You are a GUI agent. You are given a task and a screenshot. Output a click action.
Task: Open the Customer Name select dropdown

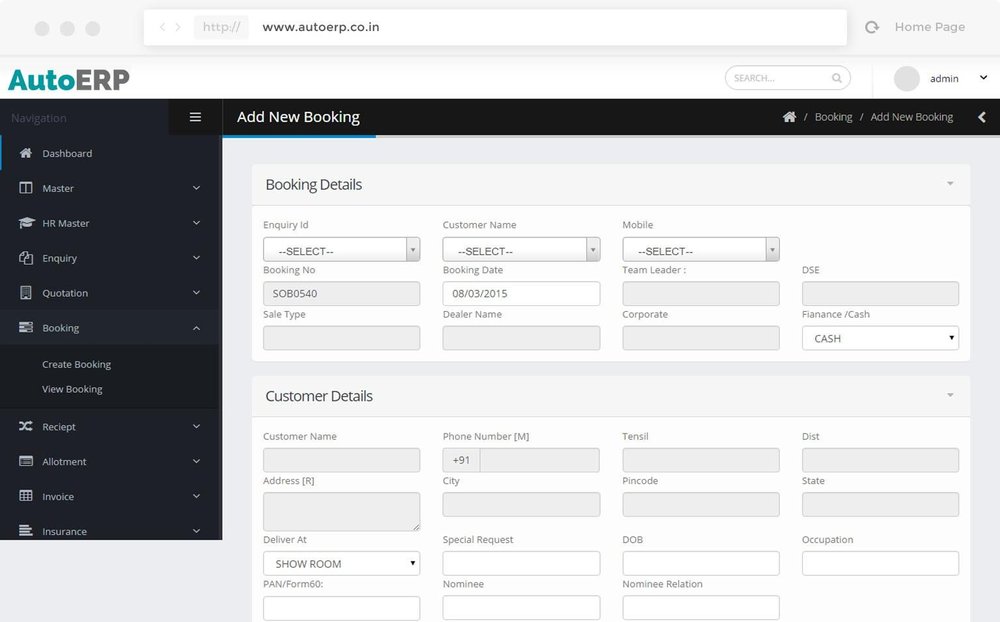521,249
